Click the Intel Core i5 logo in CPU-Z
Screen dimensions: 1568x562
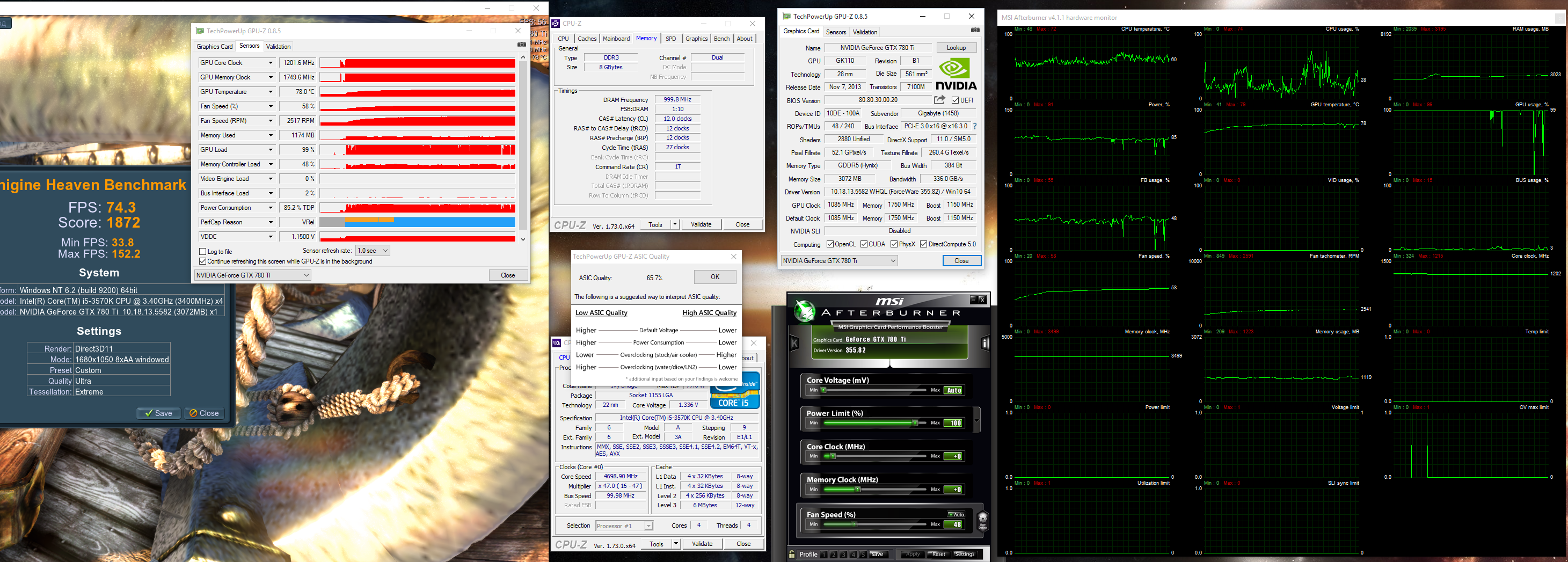(735, 391)
